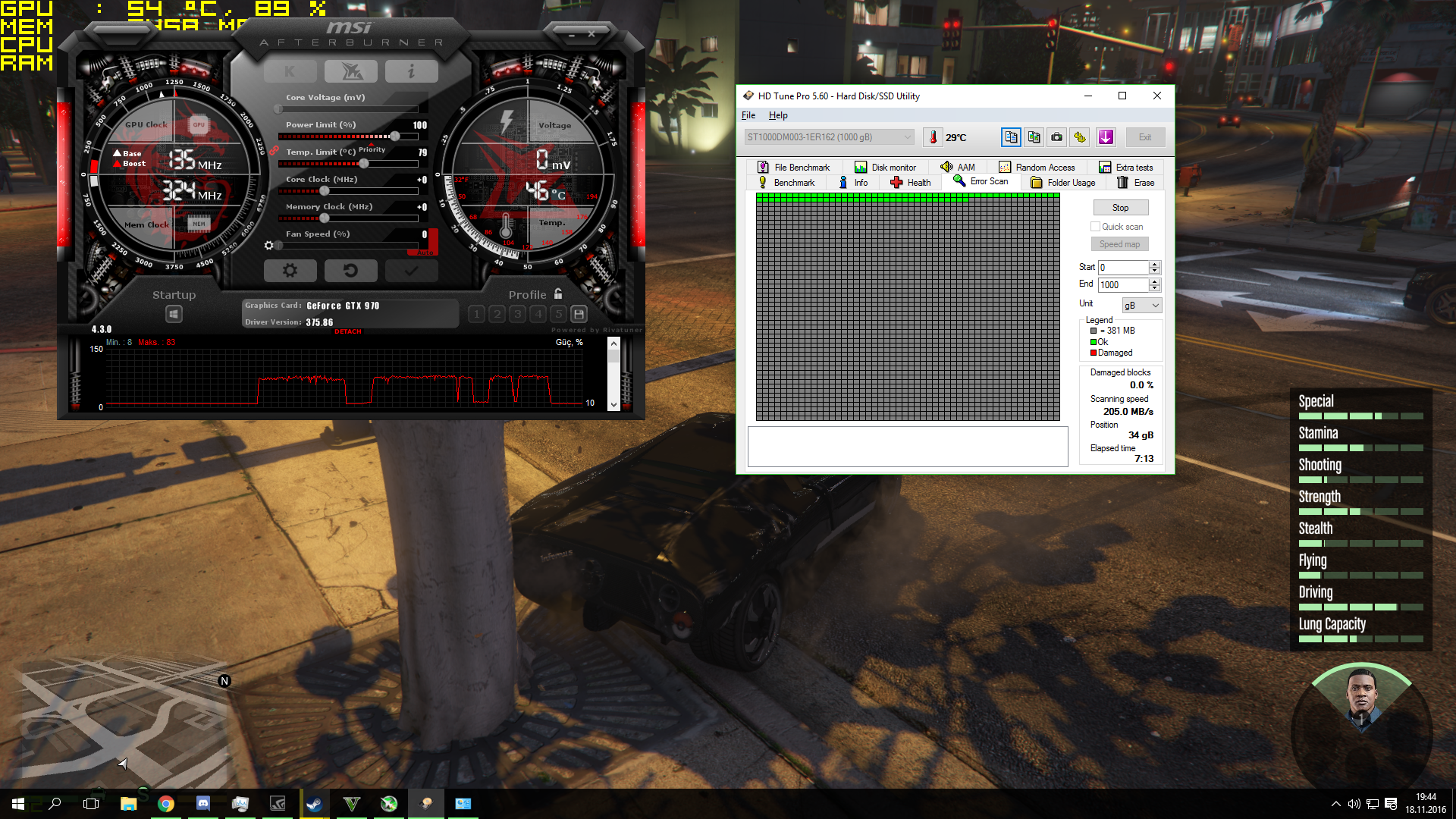Open Steam from the taskbar
Image resolution: width=1456 pixels, height=819 pixels.
(314, 804)
